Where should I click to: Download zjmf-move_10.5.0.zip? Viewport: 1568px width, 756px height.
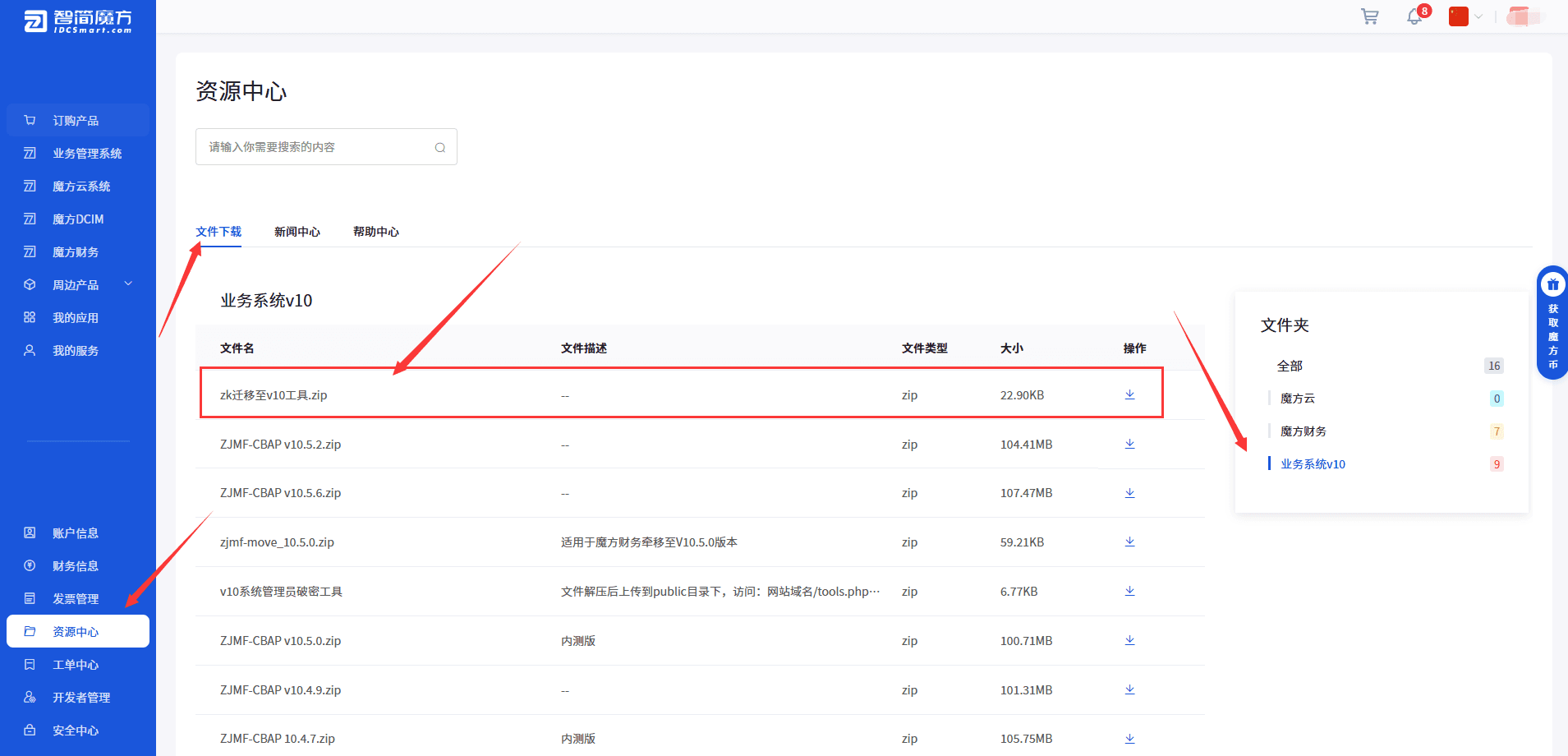click(1129, 542)
